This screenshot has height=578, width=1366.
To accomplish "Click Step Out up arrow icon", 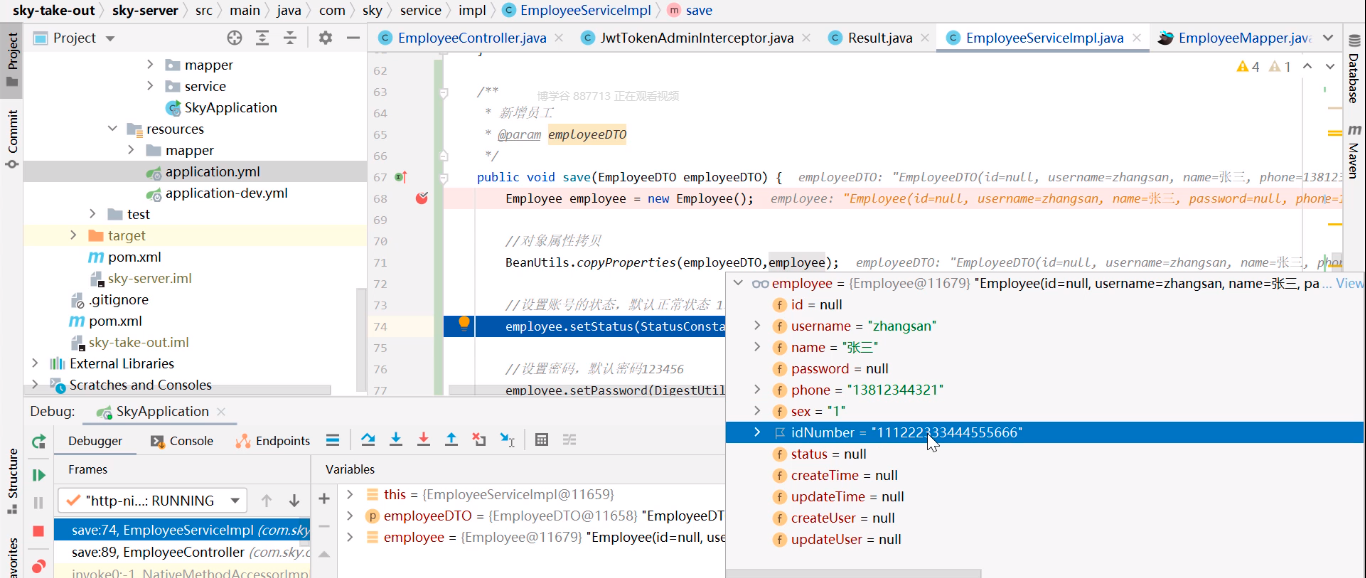I will (x=451, y=440).
